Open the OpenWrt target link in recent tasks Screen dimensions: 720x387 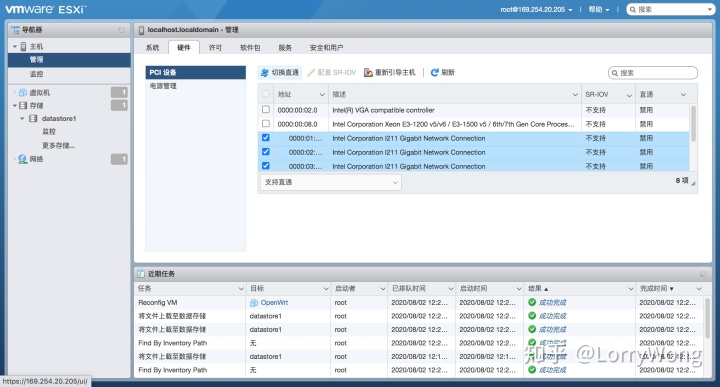pyautogui.click(x=275, y=303)
